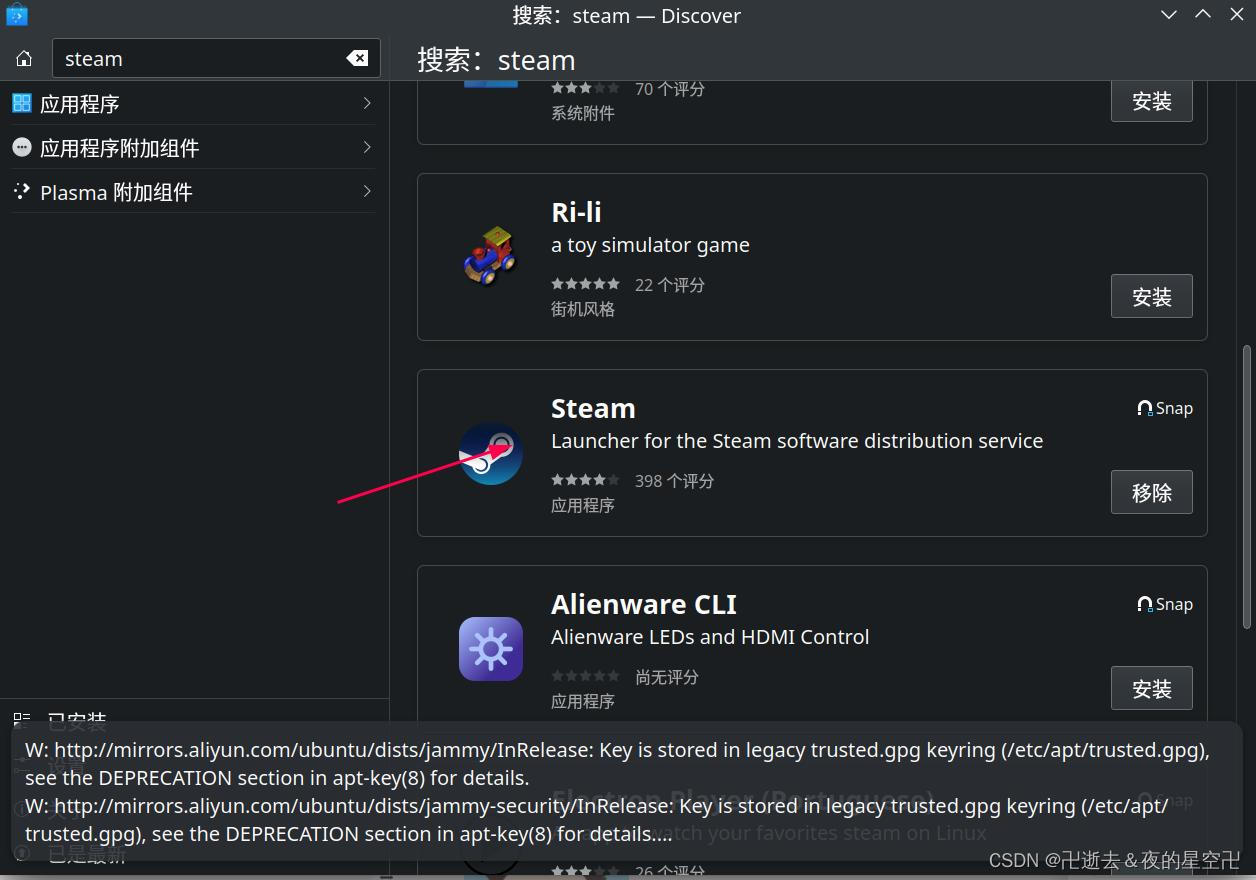The image size is (1256, 880).
Task: Click the 尚无评分 label
Action: pos(667,677)
